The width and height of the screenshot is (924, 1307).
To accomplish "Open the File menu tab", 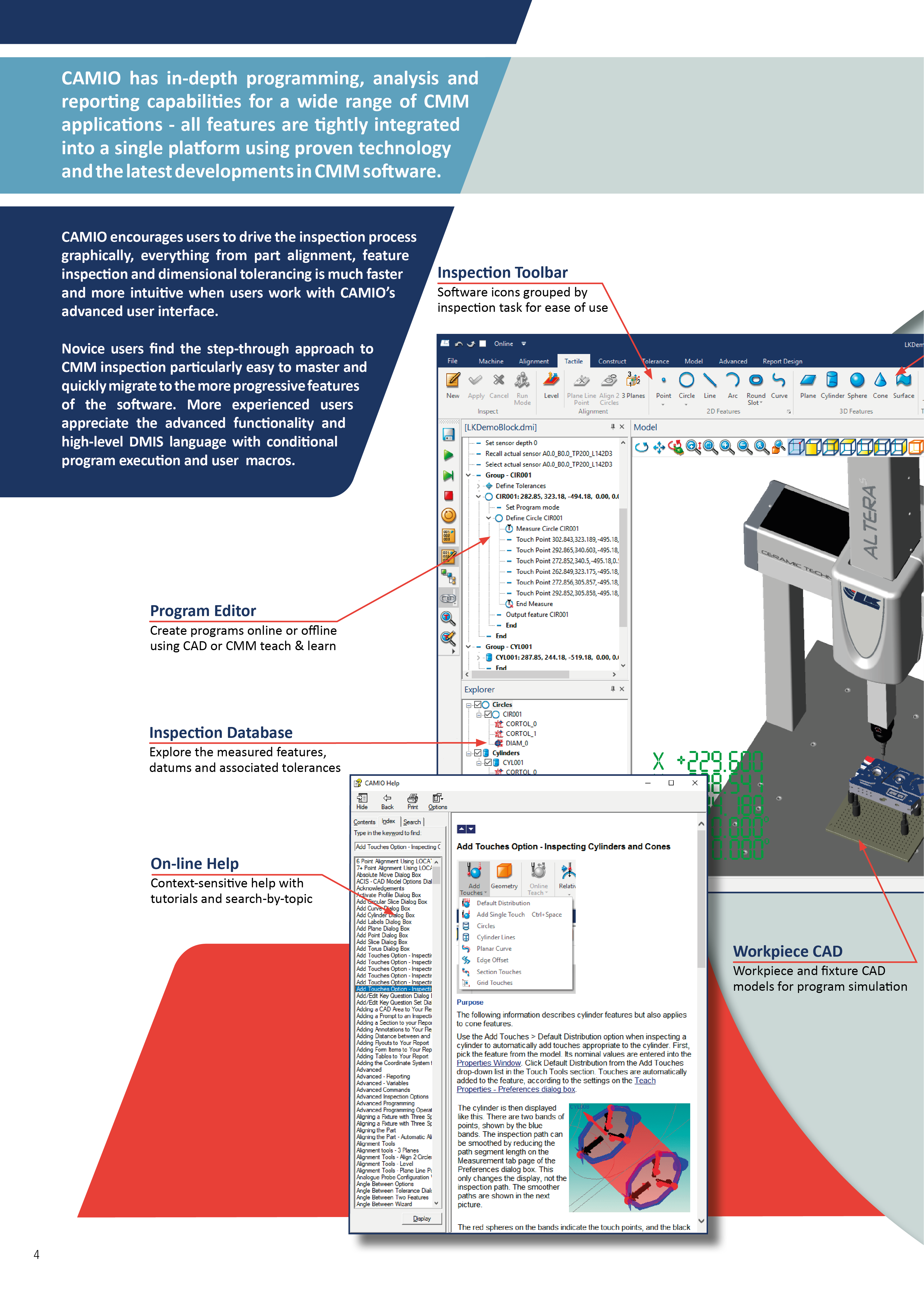I will point(452,361).
